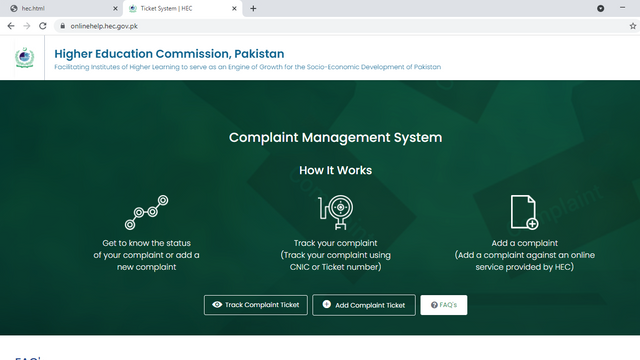
Task: Click the 'Complaint Management System' heading
Action: point(336,138)
